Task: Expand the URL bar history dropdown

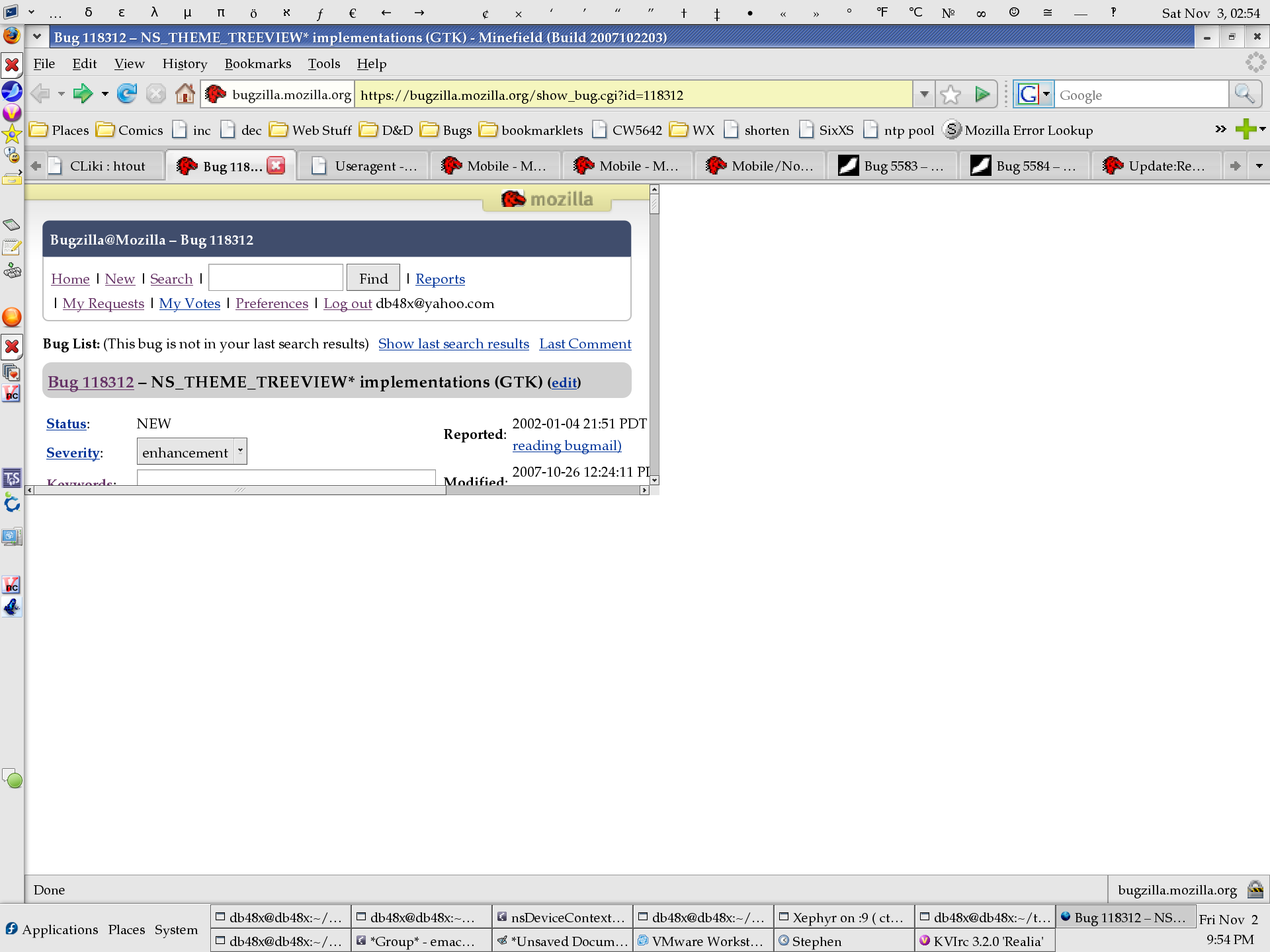Action: pyautogui.click(x=924, y=95)
